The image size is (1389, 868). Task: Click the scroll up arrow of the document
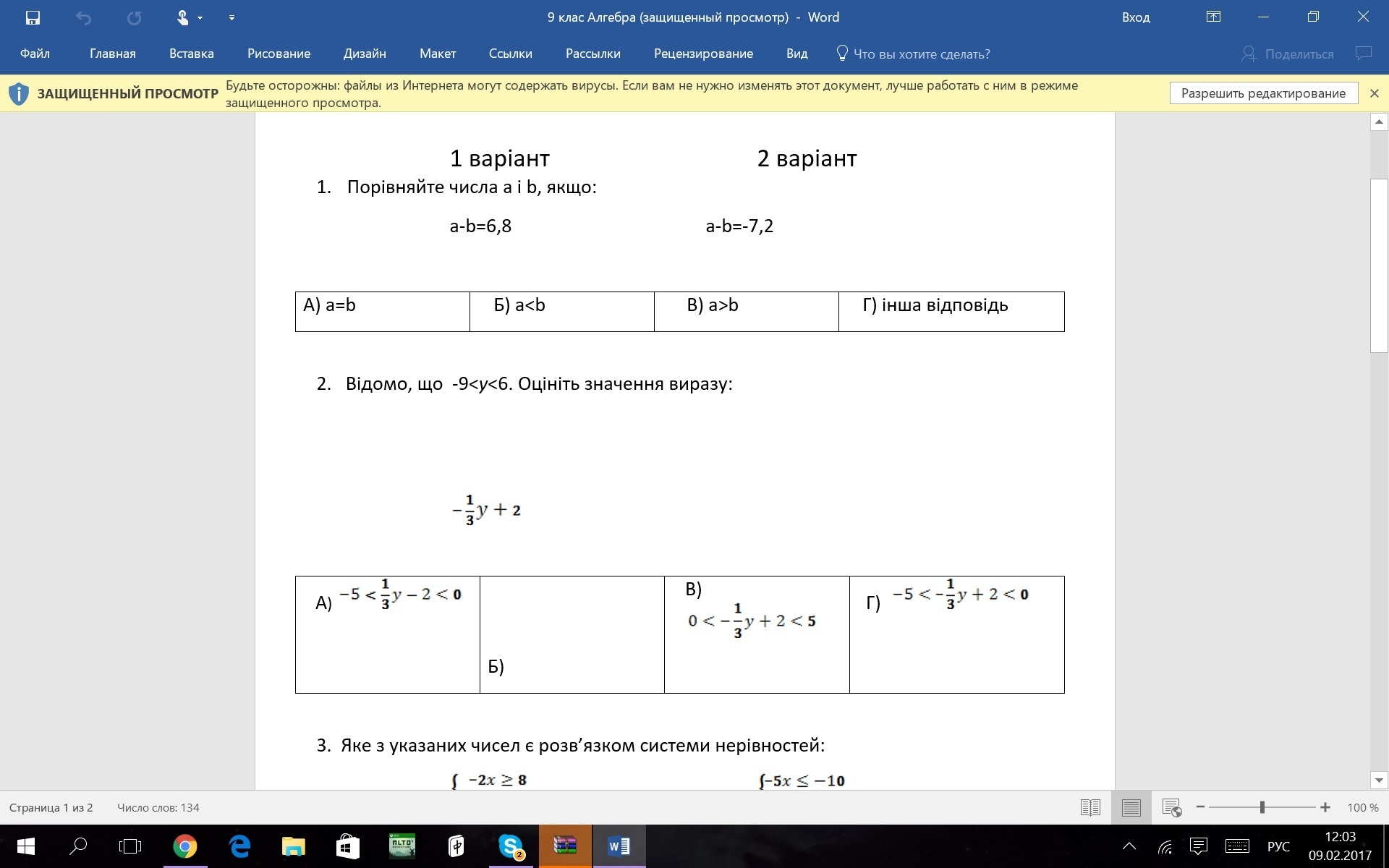pos(1379,122)
